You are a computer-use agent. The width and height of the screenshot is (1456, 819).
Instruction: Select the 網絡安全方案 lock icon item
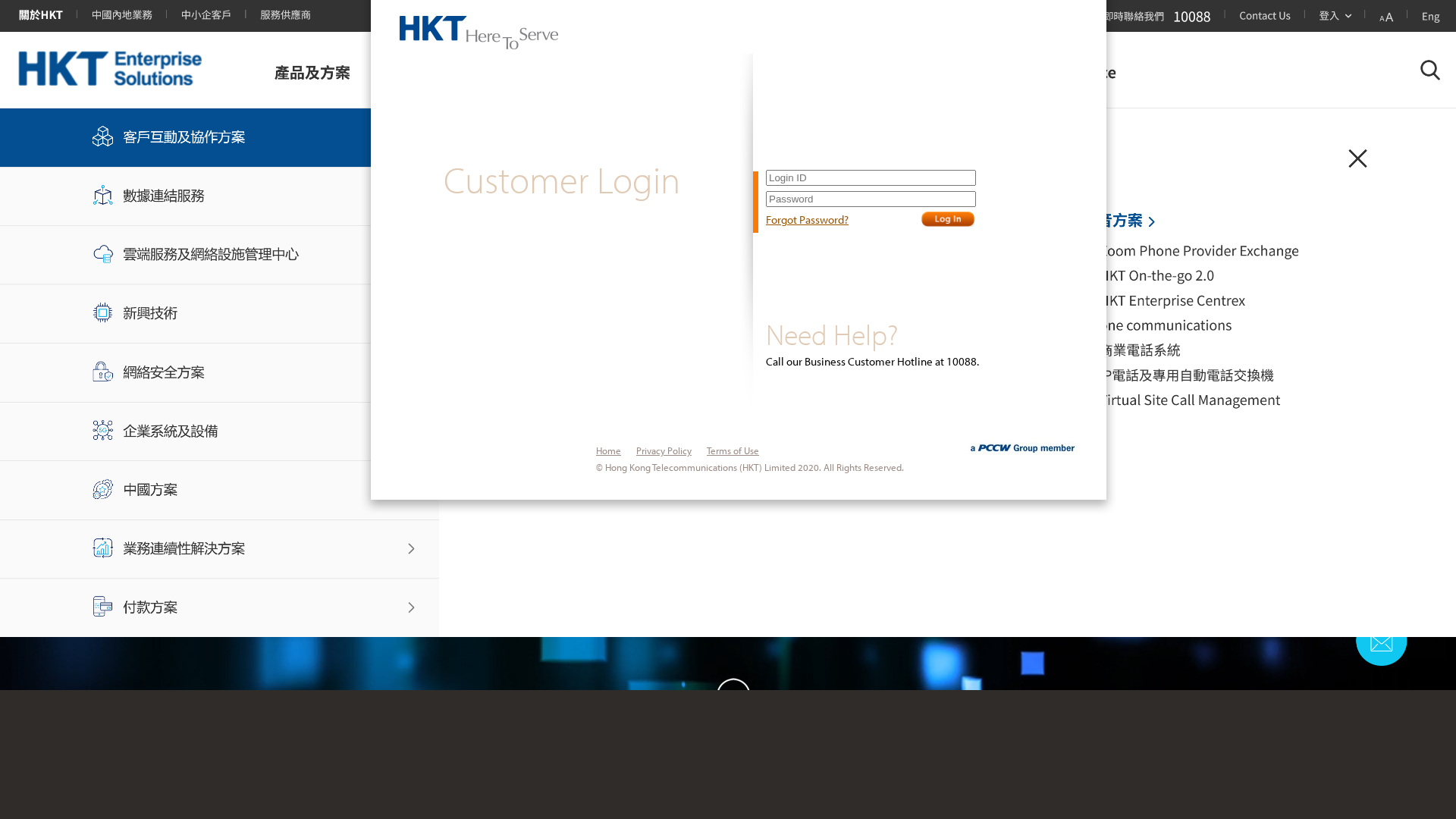219,372
